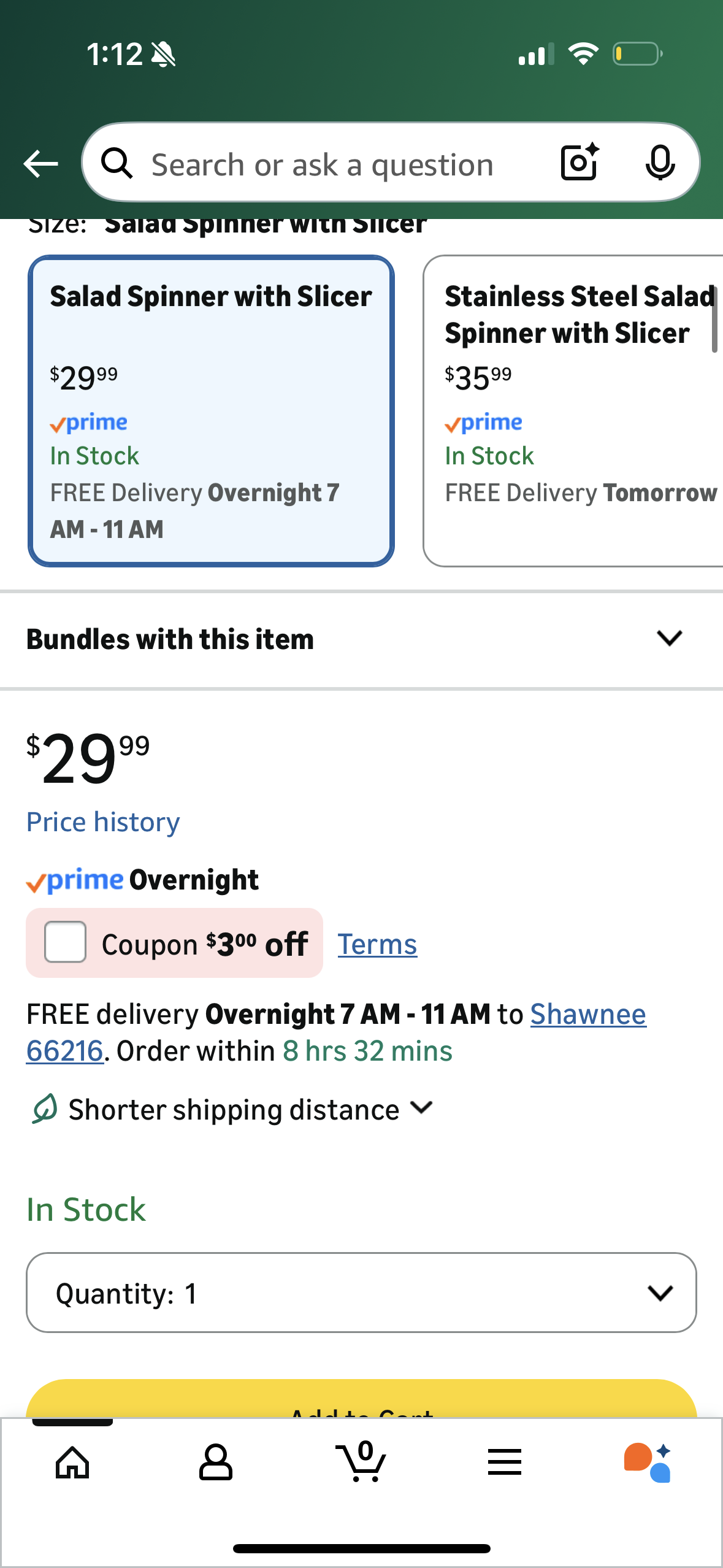Tap the microphone voice search icon
The height and width of the screenshot is (1568, 723).
pyautogui.click(x=660, y=163)
